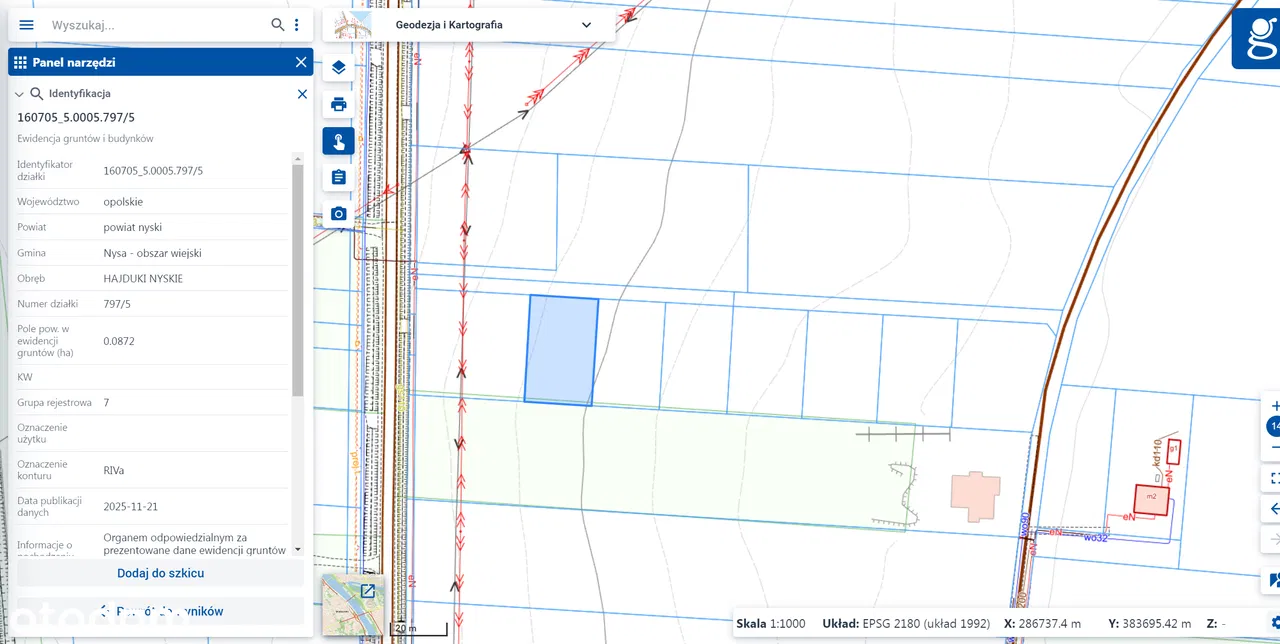Open the hamburger main menu
Viewport: 1280px width, 644px height.
(x=27, y=25)
